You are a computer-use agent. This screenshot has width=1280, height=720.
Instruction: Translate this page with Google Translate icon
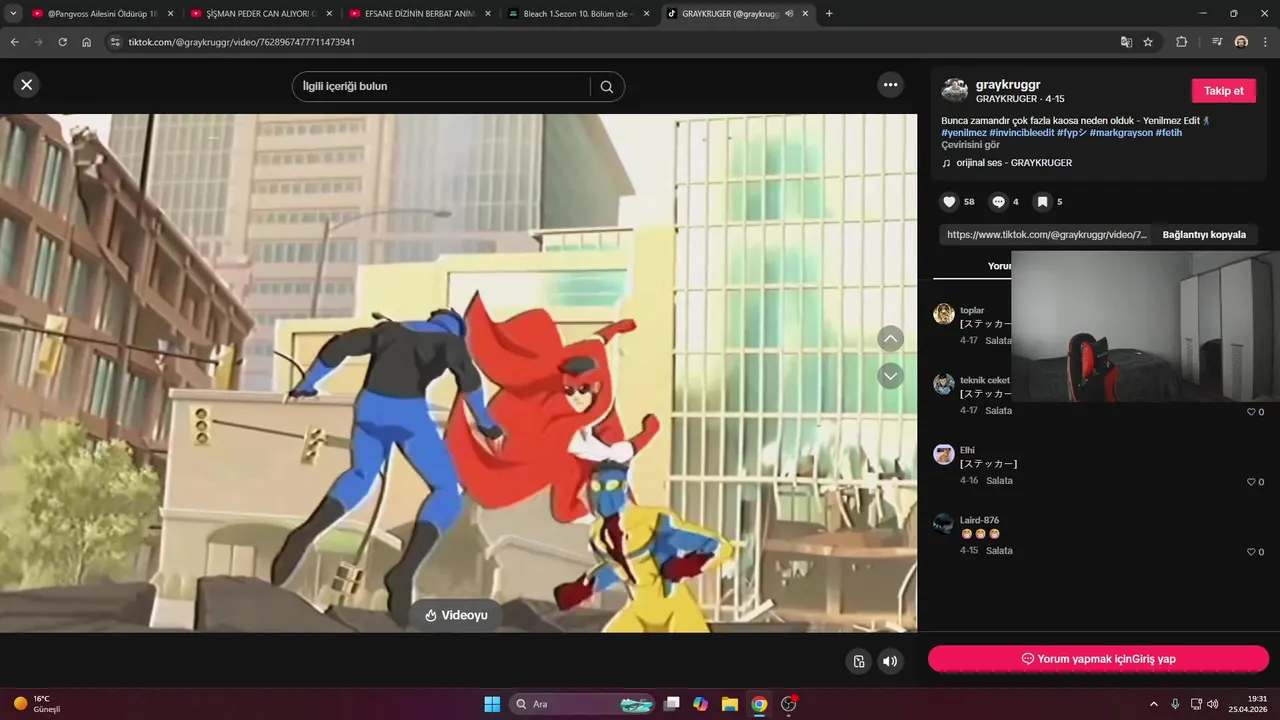point(1126,42)
